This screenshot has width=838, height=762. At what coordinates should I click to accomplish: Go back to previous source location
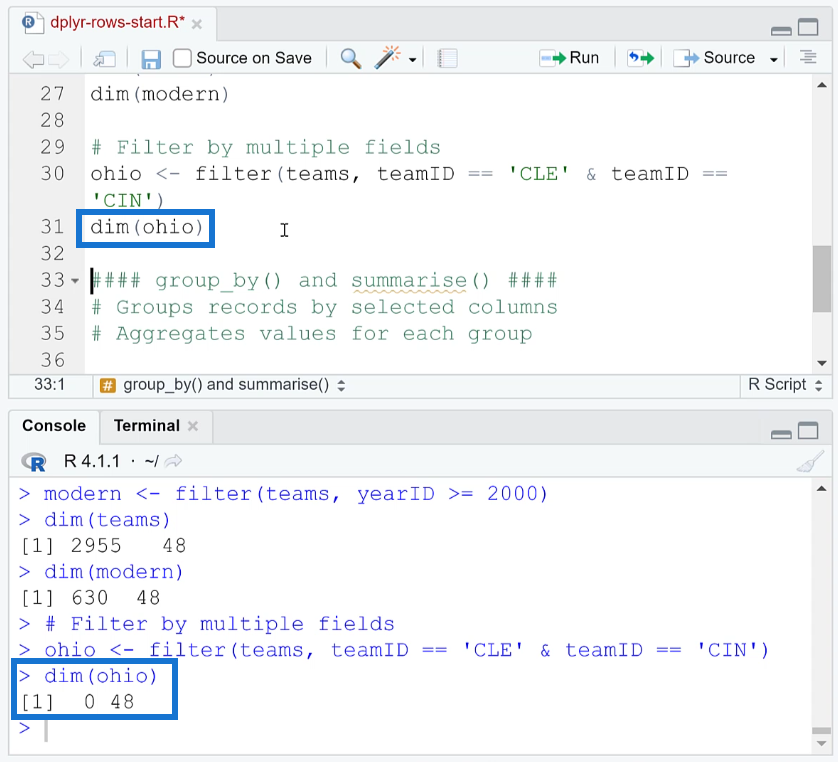33,58
